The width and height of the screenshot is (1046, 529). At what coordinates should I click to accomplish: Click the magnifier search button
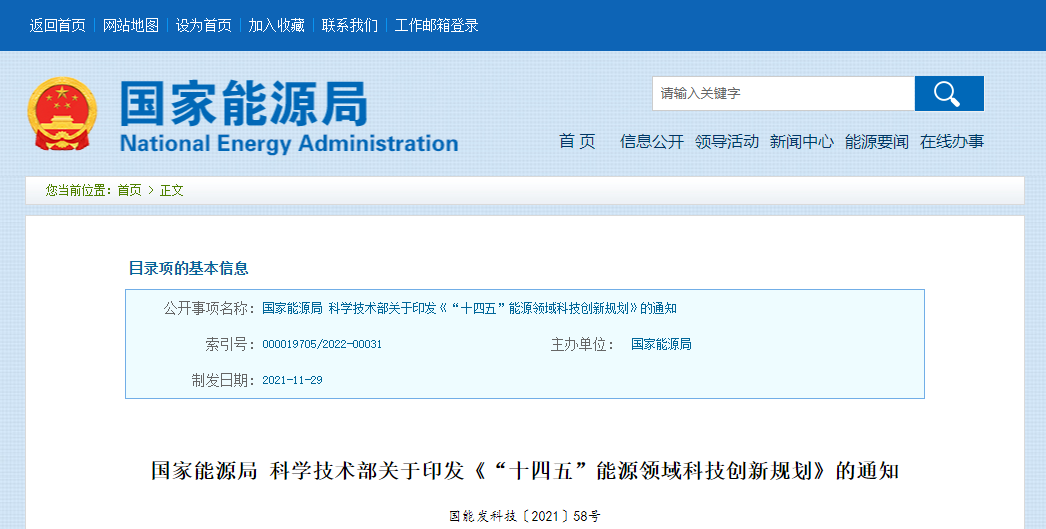[949, 93]
